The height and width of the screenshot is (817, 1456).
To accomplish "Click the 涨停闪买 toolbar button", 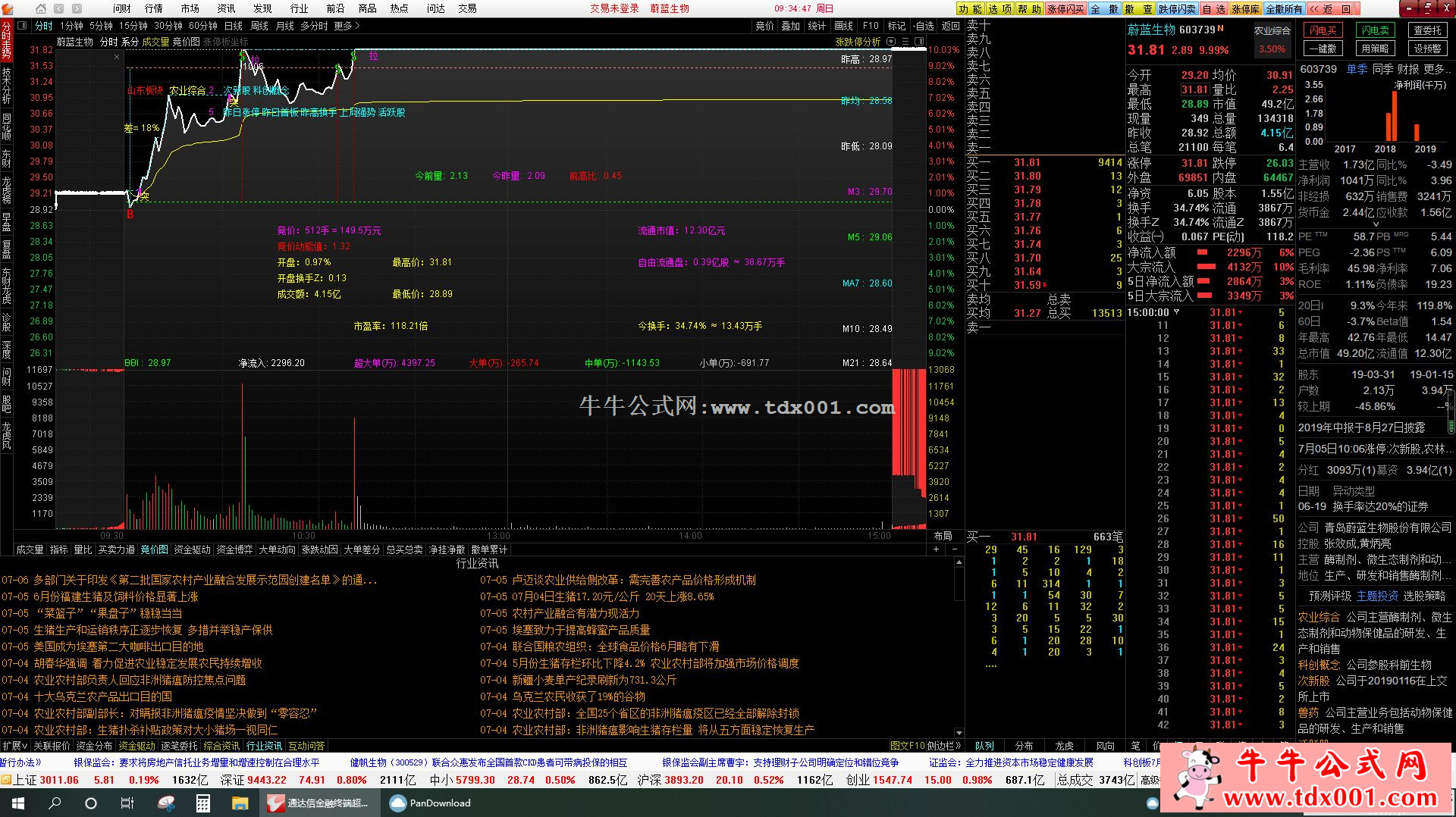I will pos(1065,8).
